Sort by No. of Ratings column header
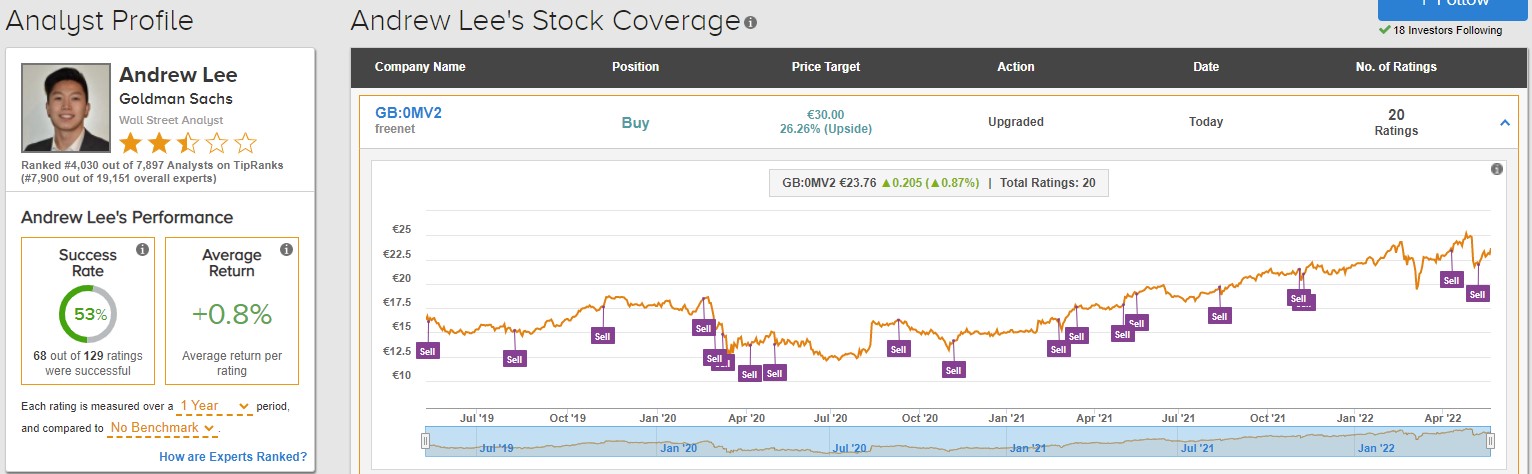The height and width of the screenshot is (474, 1532). click(1396, 67)
